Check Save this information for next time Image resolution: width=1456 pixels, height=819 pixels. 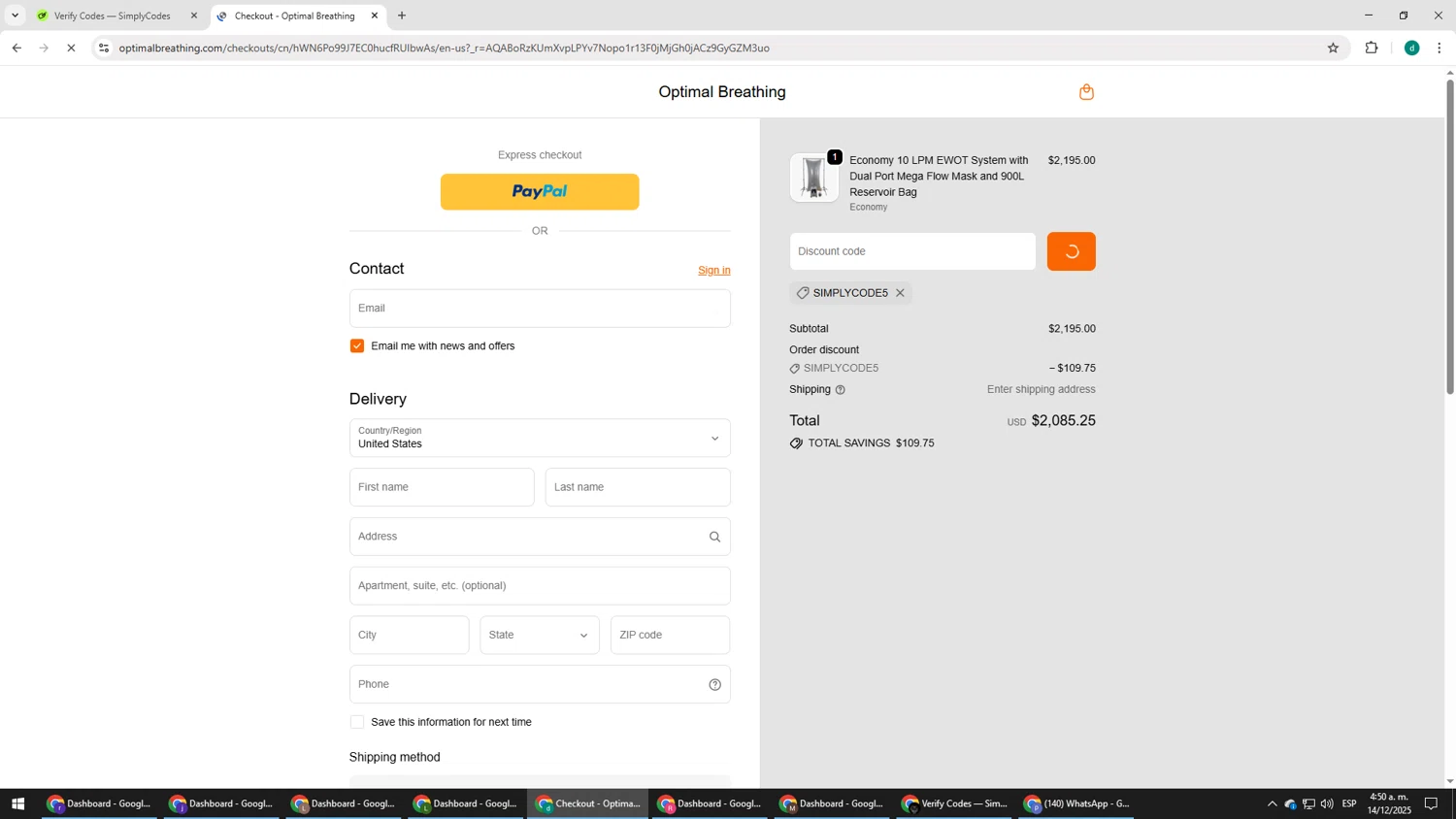pyautogui.click(x=357, y=722)
